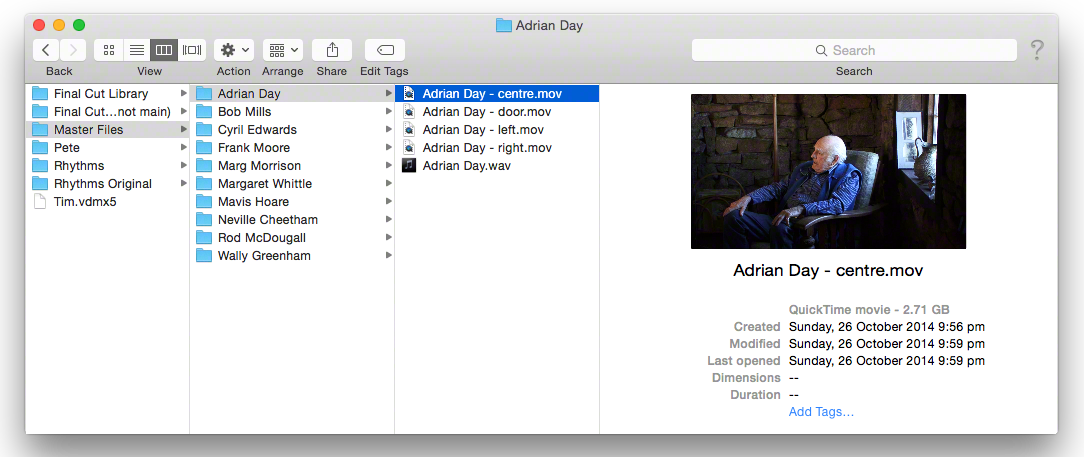Switch to list view
The width and height of the screenshot is (1084, 457).
(137, 50)
